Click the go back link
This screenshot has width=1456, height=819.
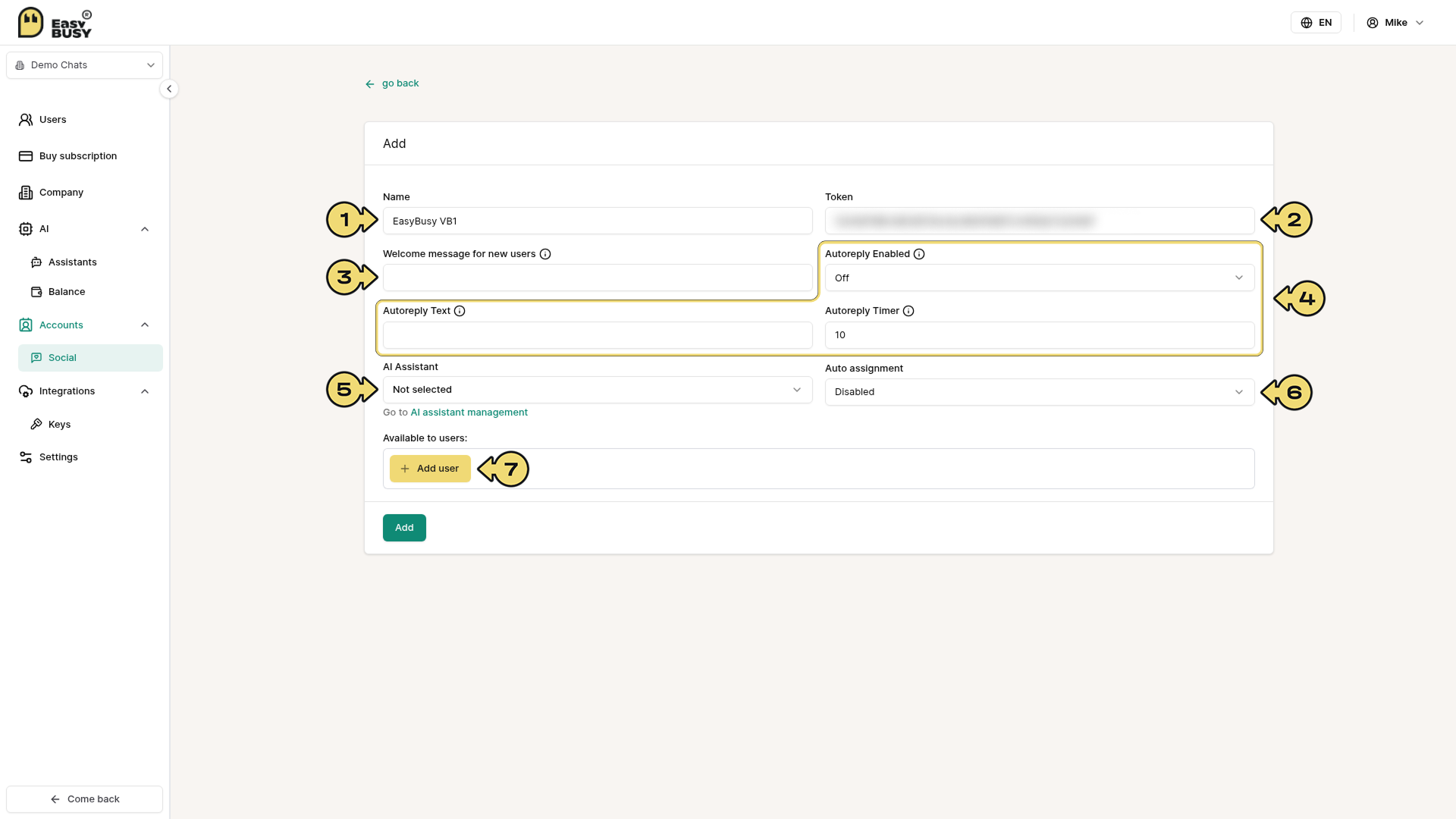(x=392, y=83)
